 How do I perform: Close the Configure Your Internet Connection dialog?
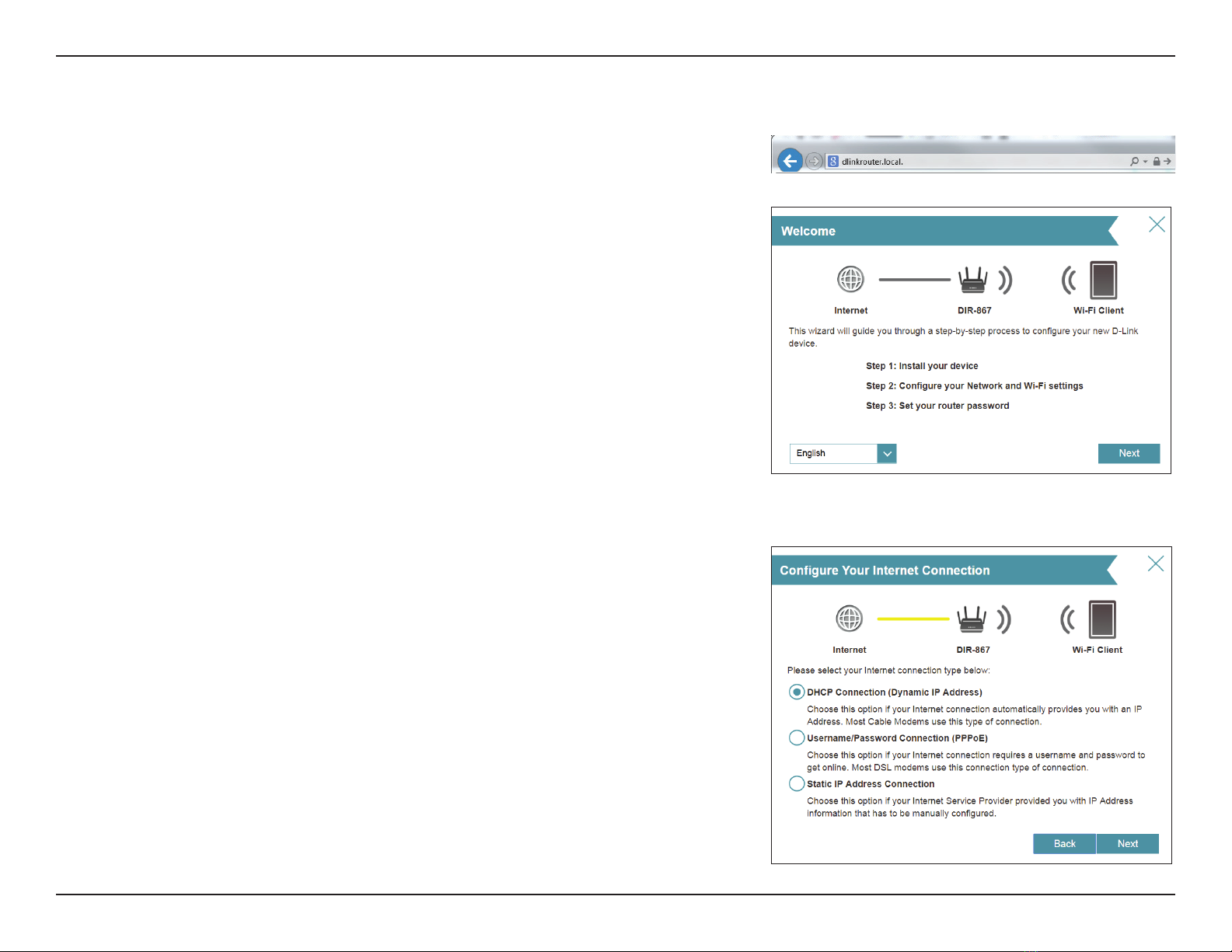point(1156,564)
